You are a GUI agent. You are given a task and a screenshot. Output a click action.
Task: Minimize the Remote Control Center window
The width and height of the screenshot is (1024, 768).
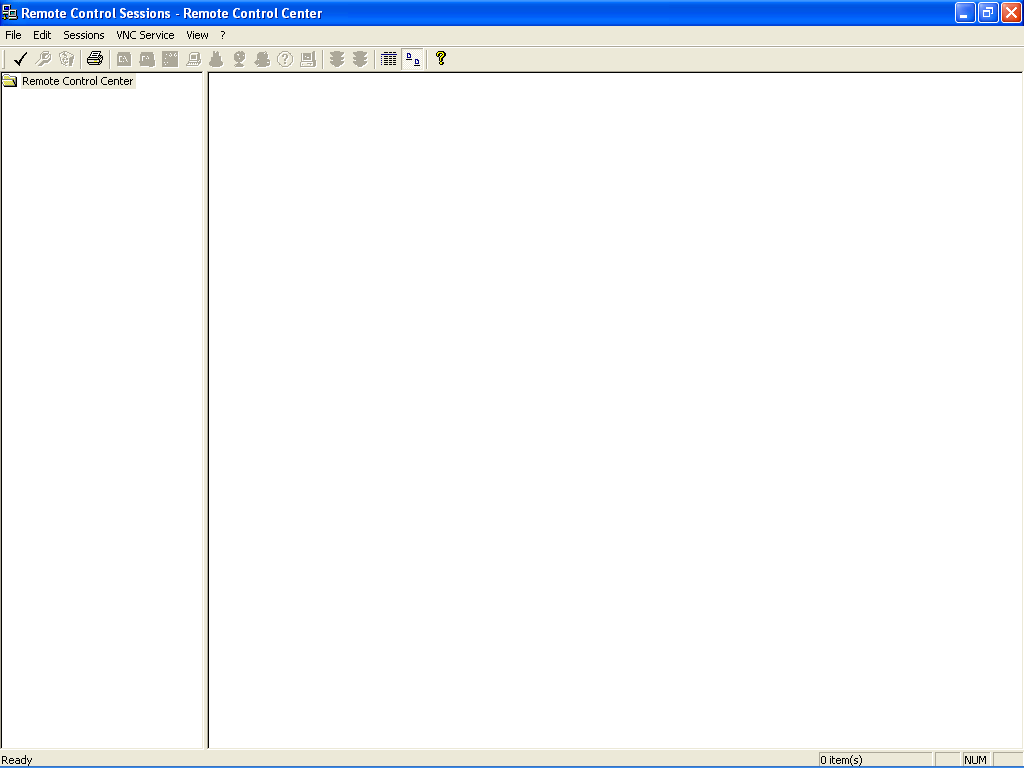point(965,13)
